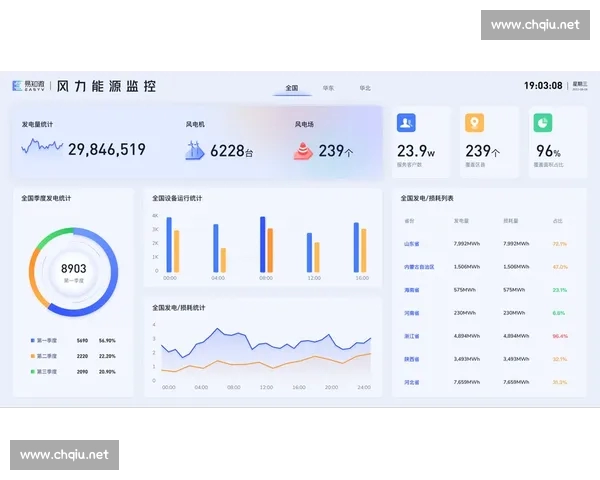Click the orange 第二季度 legend swatch

click(33, 356)
